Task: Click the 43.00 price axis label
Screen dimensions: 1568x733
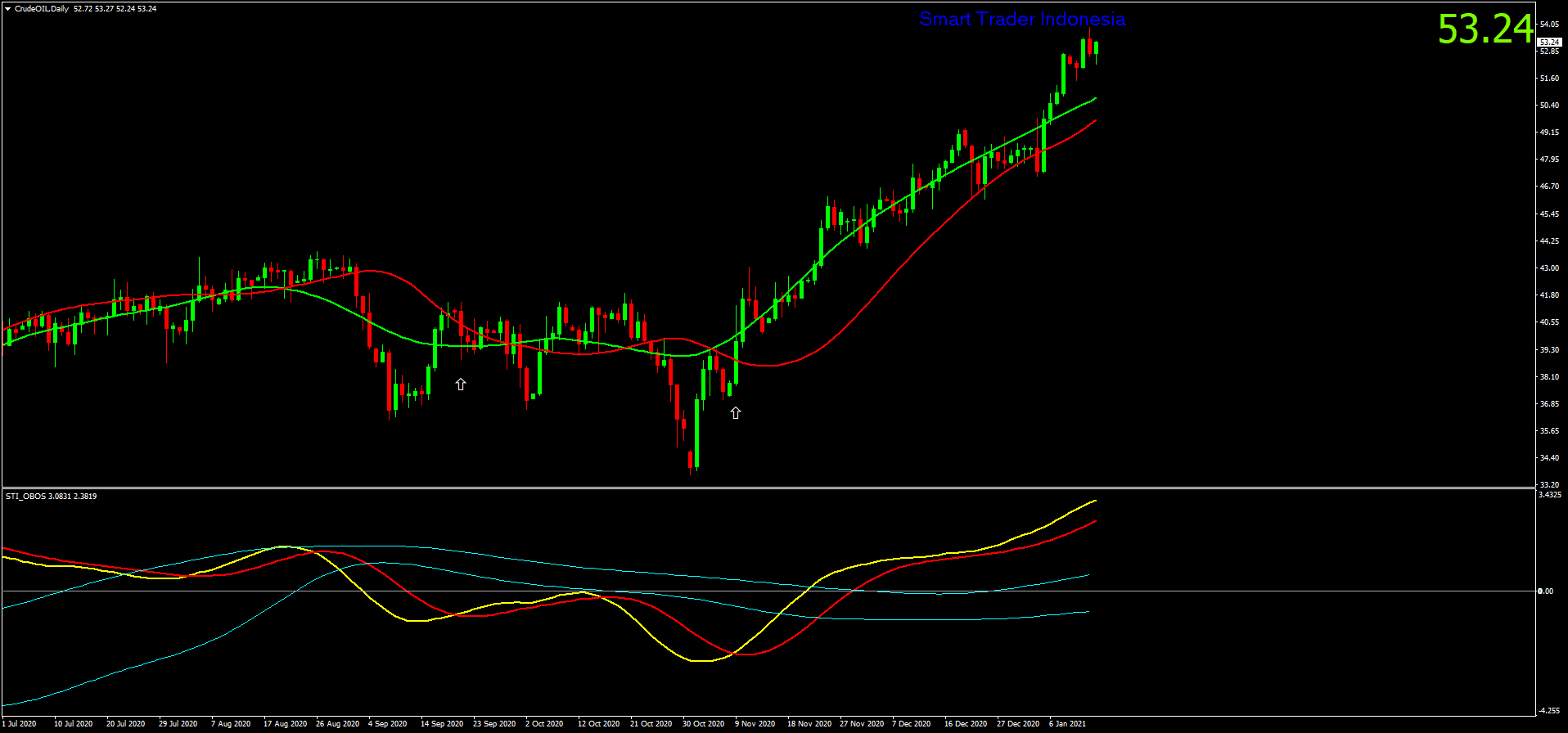Action: (1549, 268)
